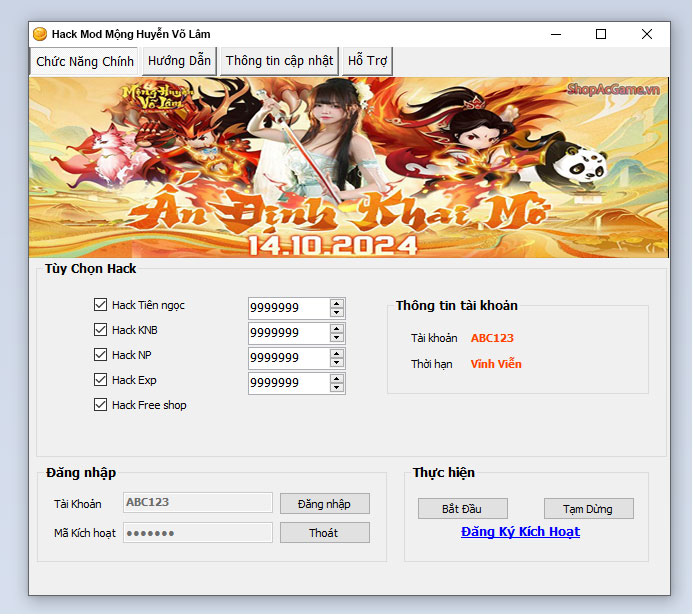Select the Hỗ Trợ tab
This screenshot has width=693, height=616.
coord(367,61)
